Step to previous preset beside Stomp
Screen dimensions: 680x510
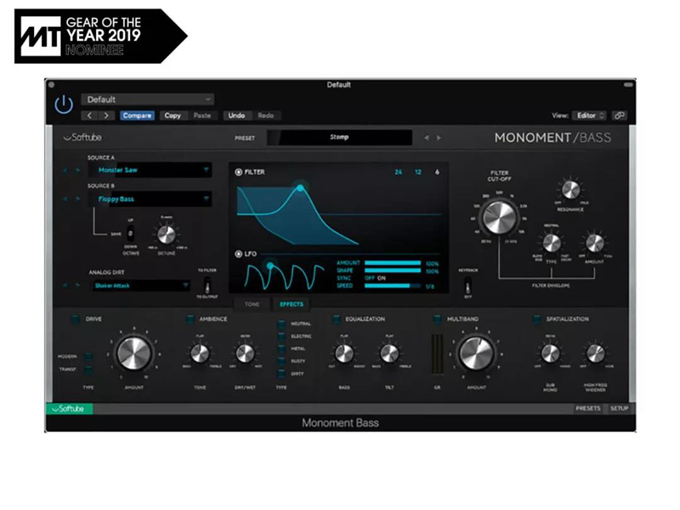[427, 138]
